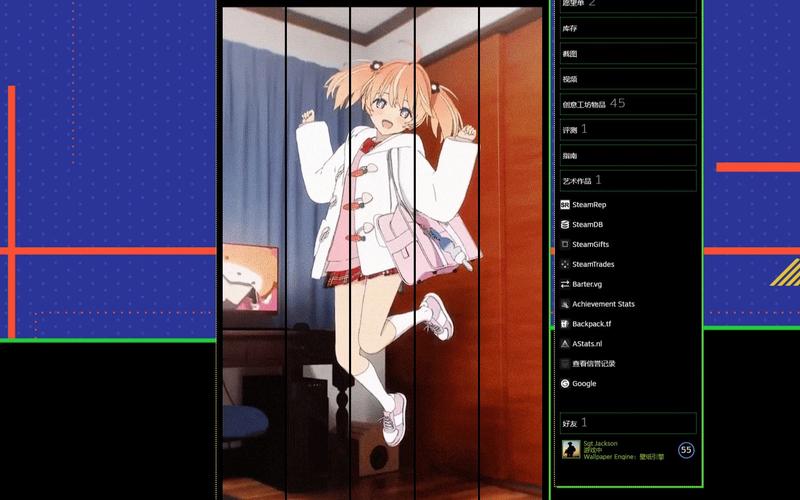Viewport: 800px width, 500px height.
Task: Click the Google logo icon
Action: coord(565,383)
